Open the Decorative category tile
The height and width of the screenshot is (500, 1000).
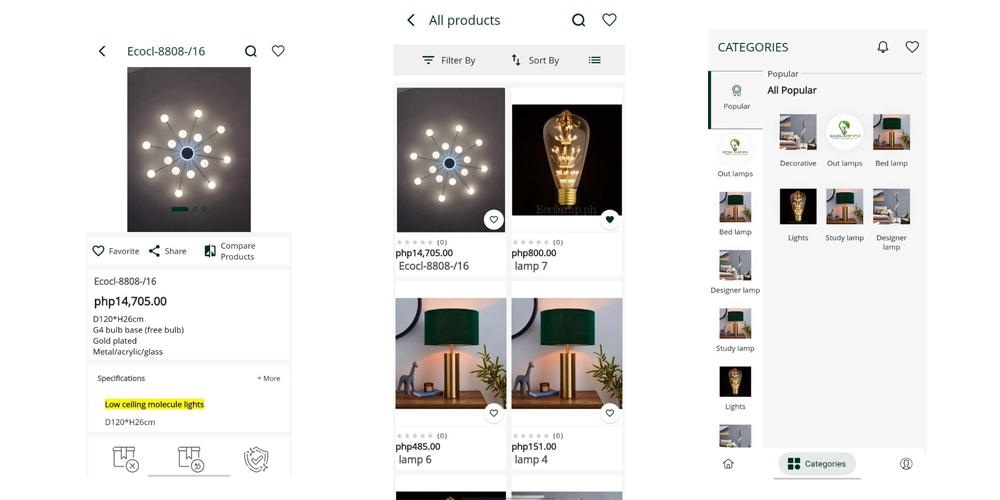(x=798, y=140)
